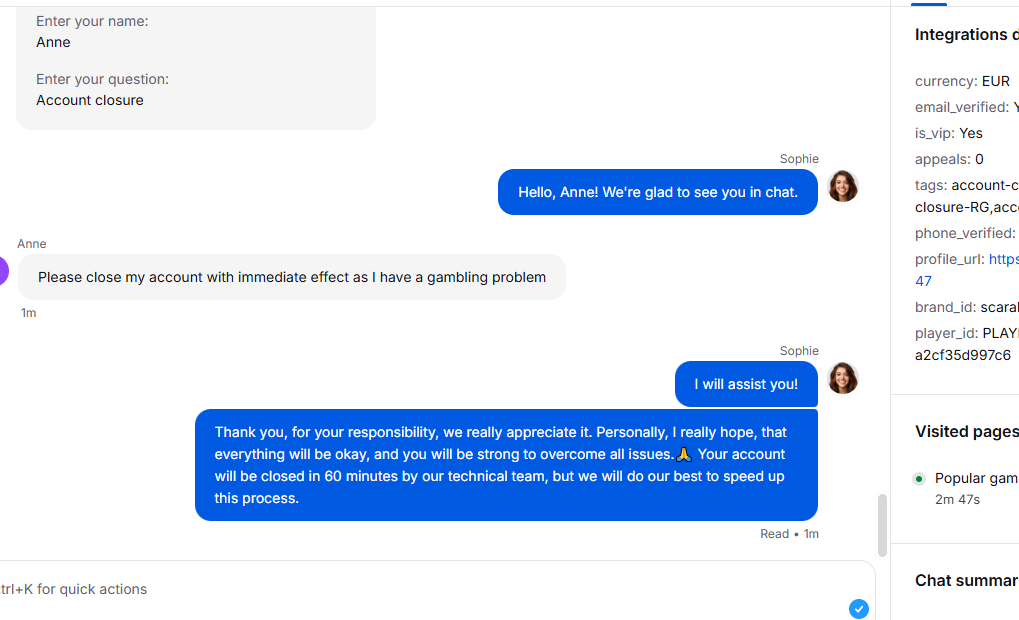Click the pre-chat form with Account closure
Screen dimensions: 1019x620
point(196,65)
